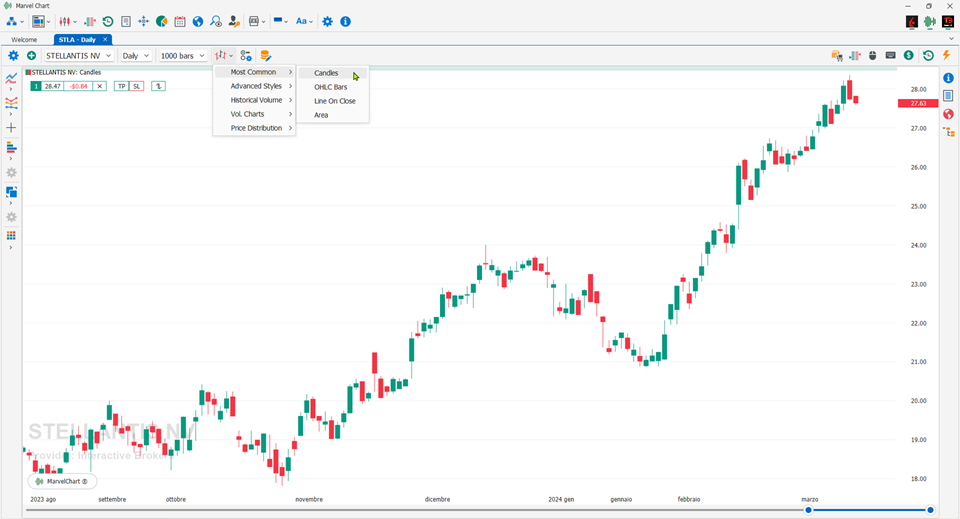The image size is (960, 519).
Task: Open the workspace network icon in main toolbar
Action: pos(12,21)
